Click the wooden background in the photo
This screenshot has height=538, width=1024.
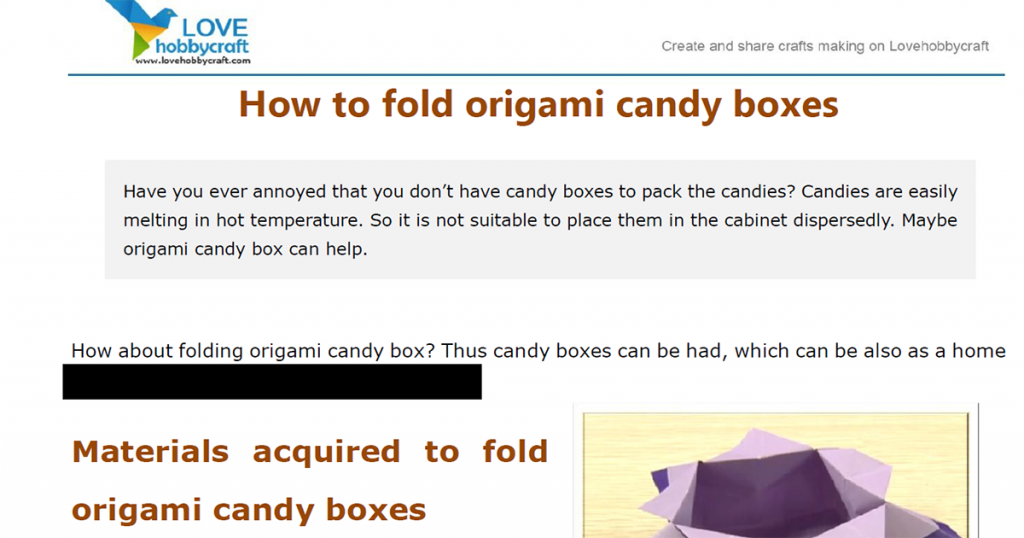(627, 451)
